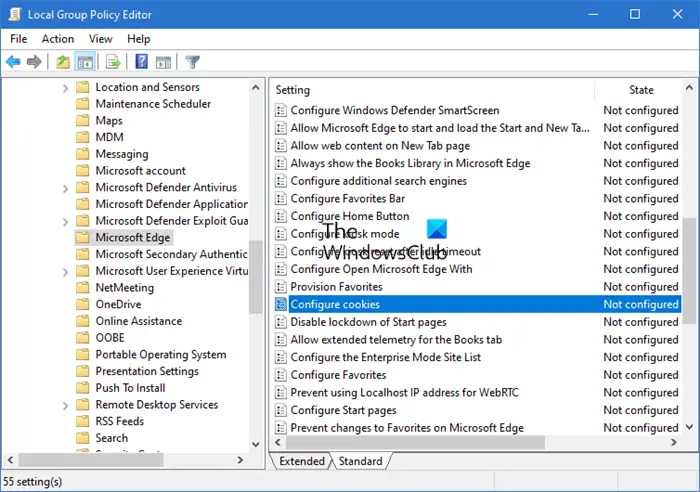The height and width of the screenshot is (492, 700).
Task: Select Online Assistance tree folder
Action: click(x=139, y=321)
